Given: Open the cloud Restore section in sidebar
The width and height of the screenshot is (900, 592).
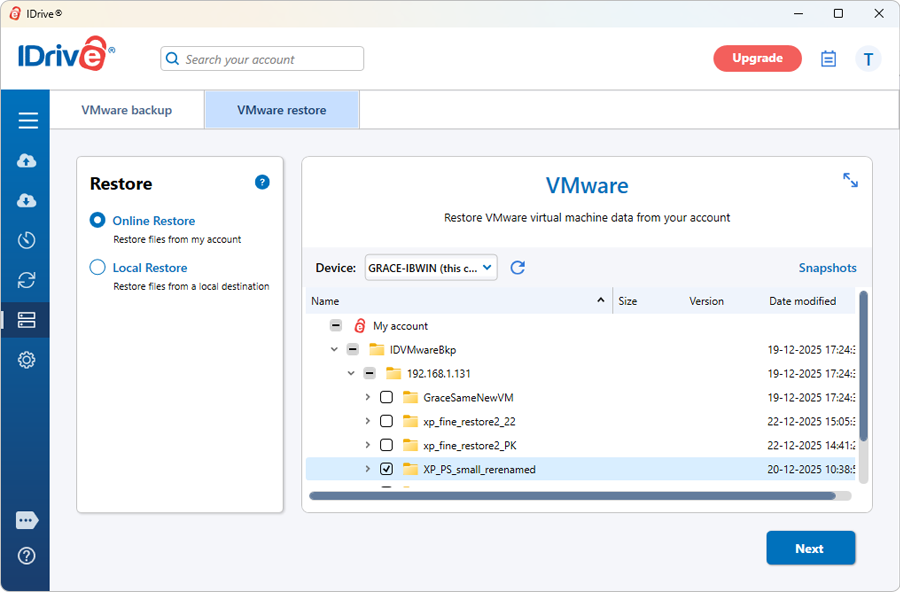Looking at the screenshot, I should (x=27, y=201).
